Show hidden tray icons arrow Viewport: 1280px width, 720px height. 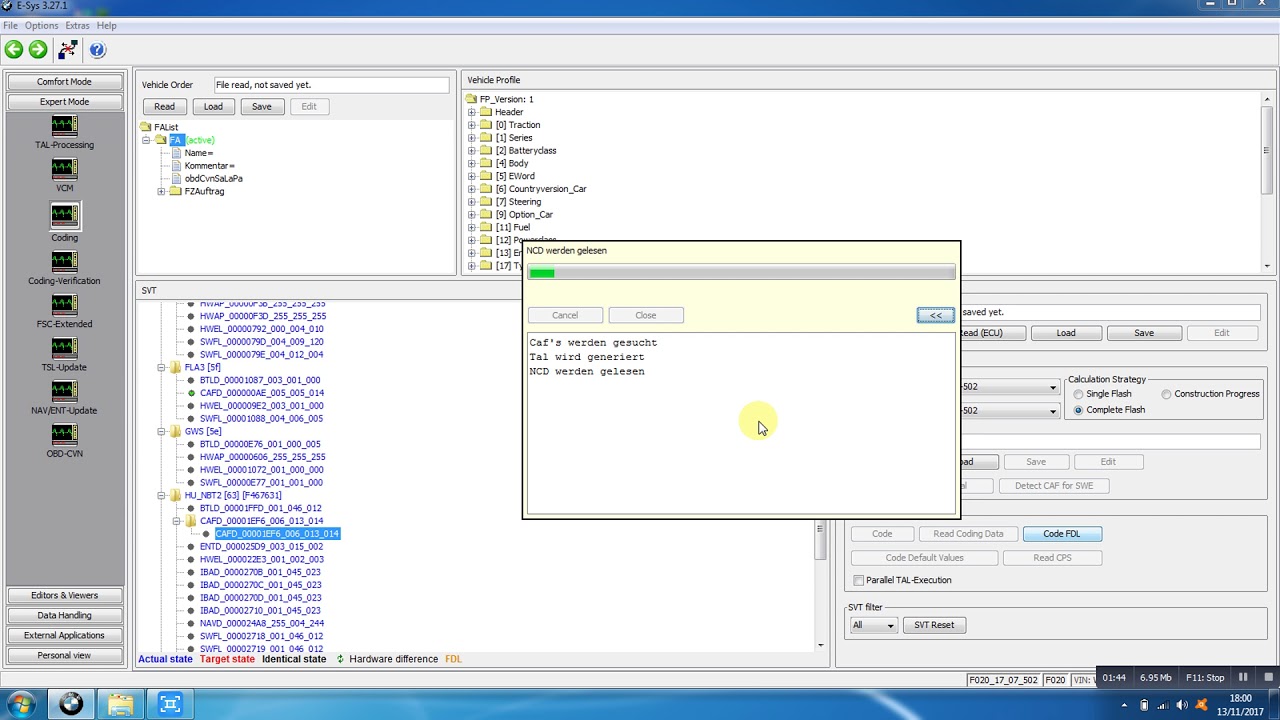[x=1123, y=705]
